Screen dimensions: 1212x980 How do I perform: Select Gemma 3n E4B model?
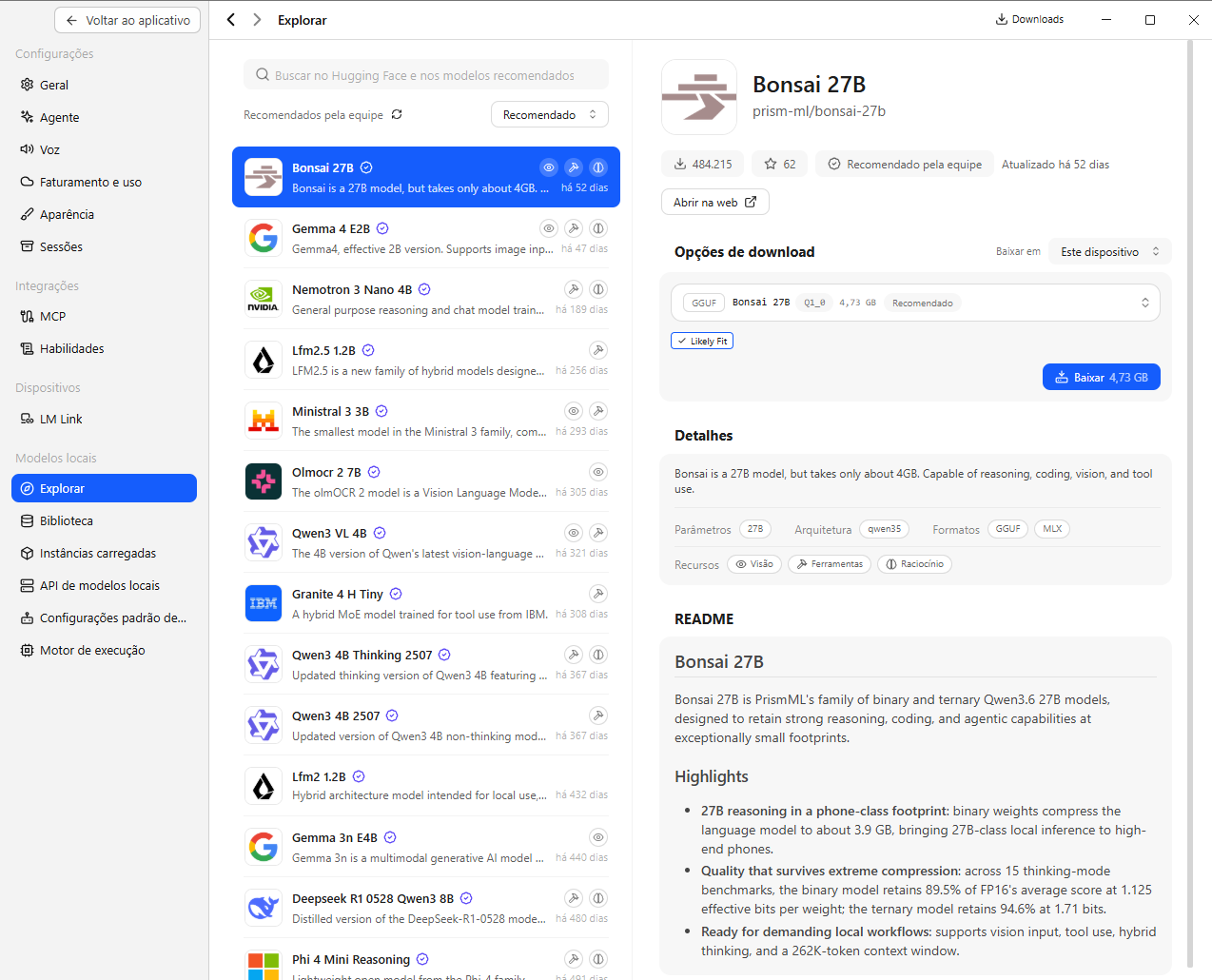[x=426, y=847]
